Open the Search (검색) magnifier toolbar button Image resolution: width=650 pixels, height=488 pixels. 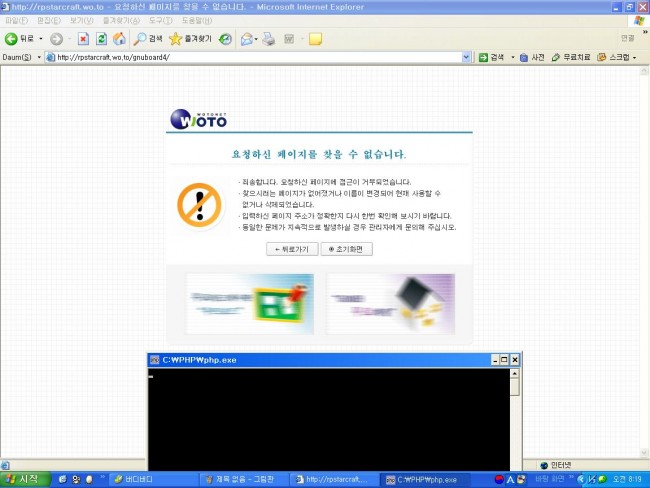(148, 39)
